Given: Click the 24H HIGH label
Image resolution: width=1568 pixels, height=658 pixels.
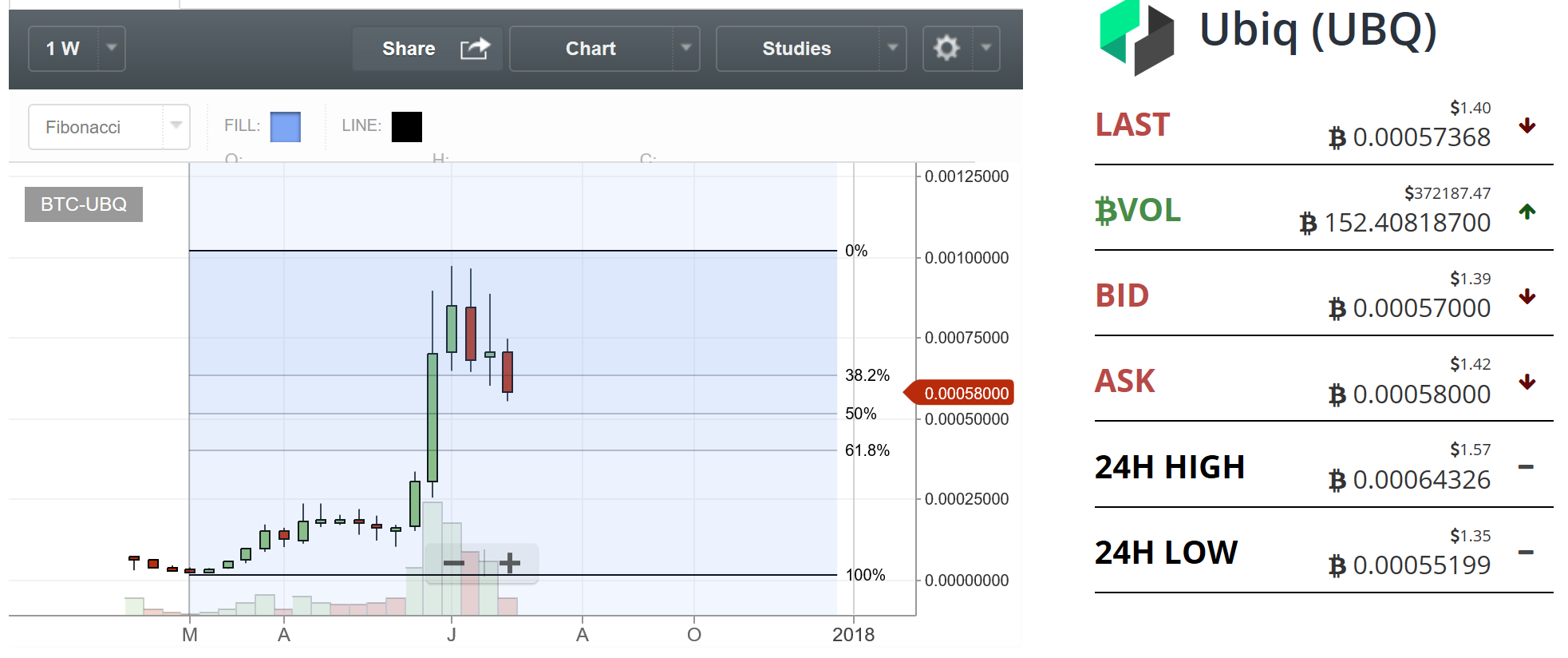Looking at the screenshot, I should click(x=1170, y=467).
